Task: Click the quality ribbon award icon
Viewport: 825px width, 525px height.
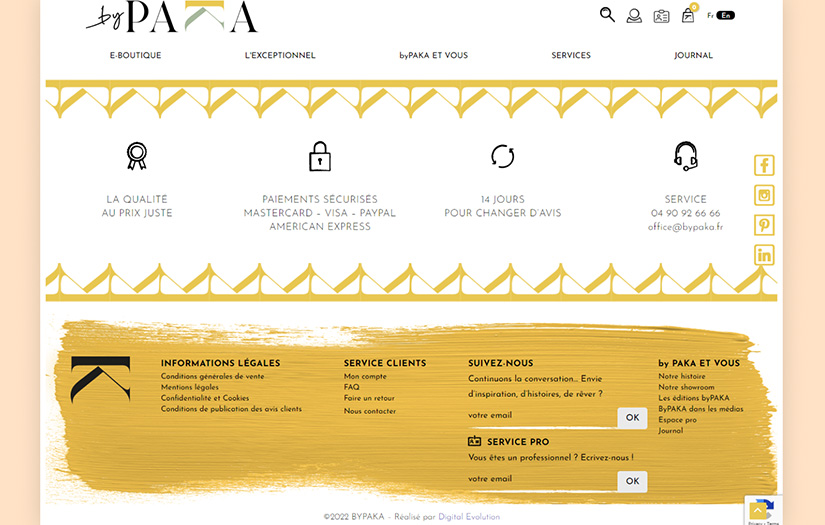Action: click(x=137, y=156)
